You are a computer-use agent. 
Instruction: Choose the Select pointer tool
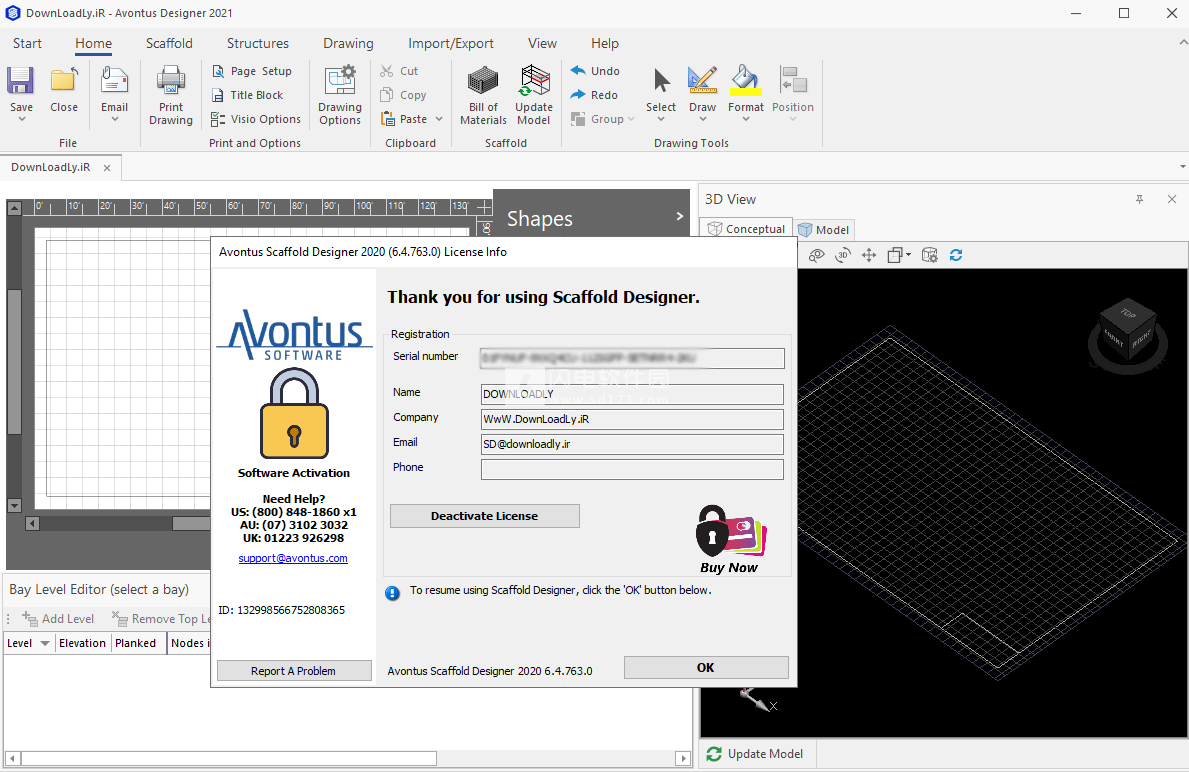pyautogui.click(x=661, y=80)
